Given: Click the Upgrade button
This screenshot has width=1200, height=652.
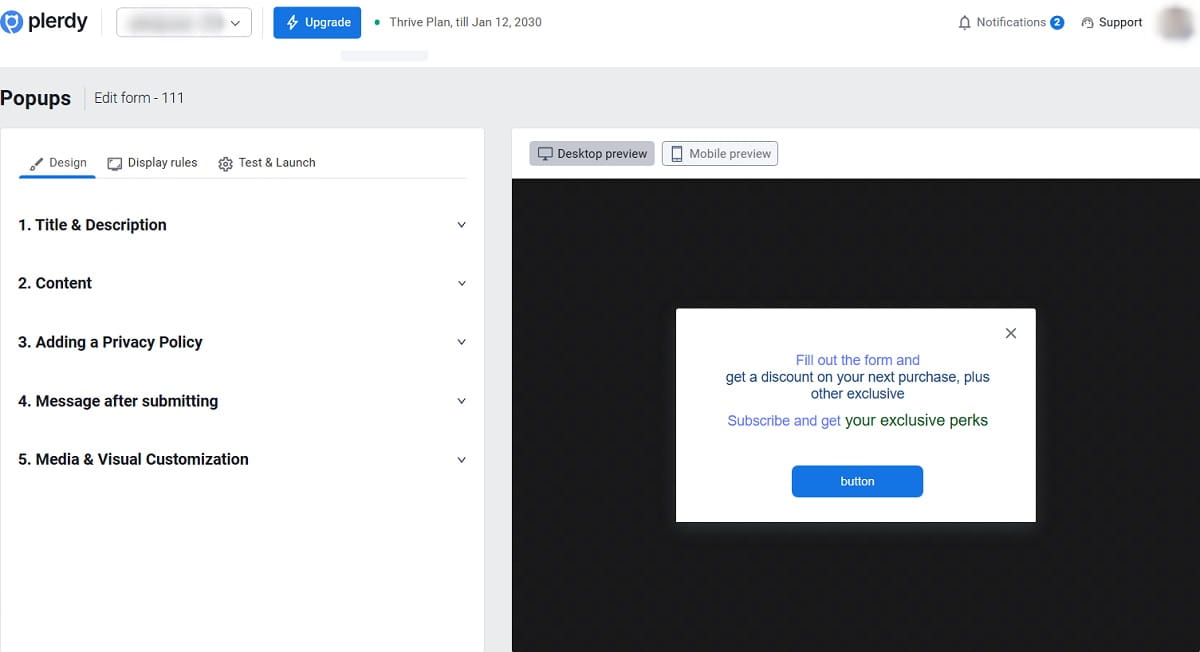Looking at the screenshot, I should pyautogui.click(x=317, y=21).
